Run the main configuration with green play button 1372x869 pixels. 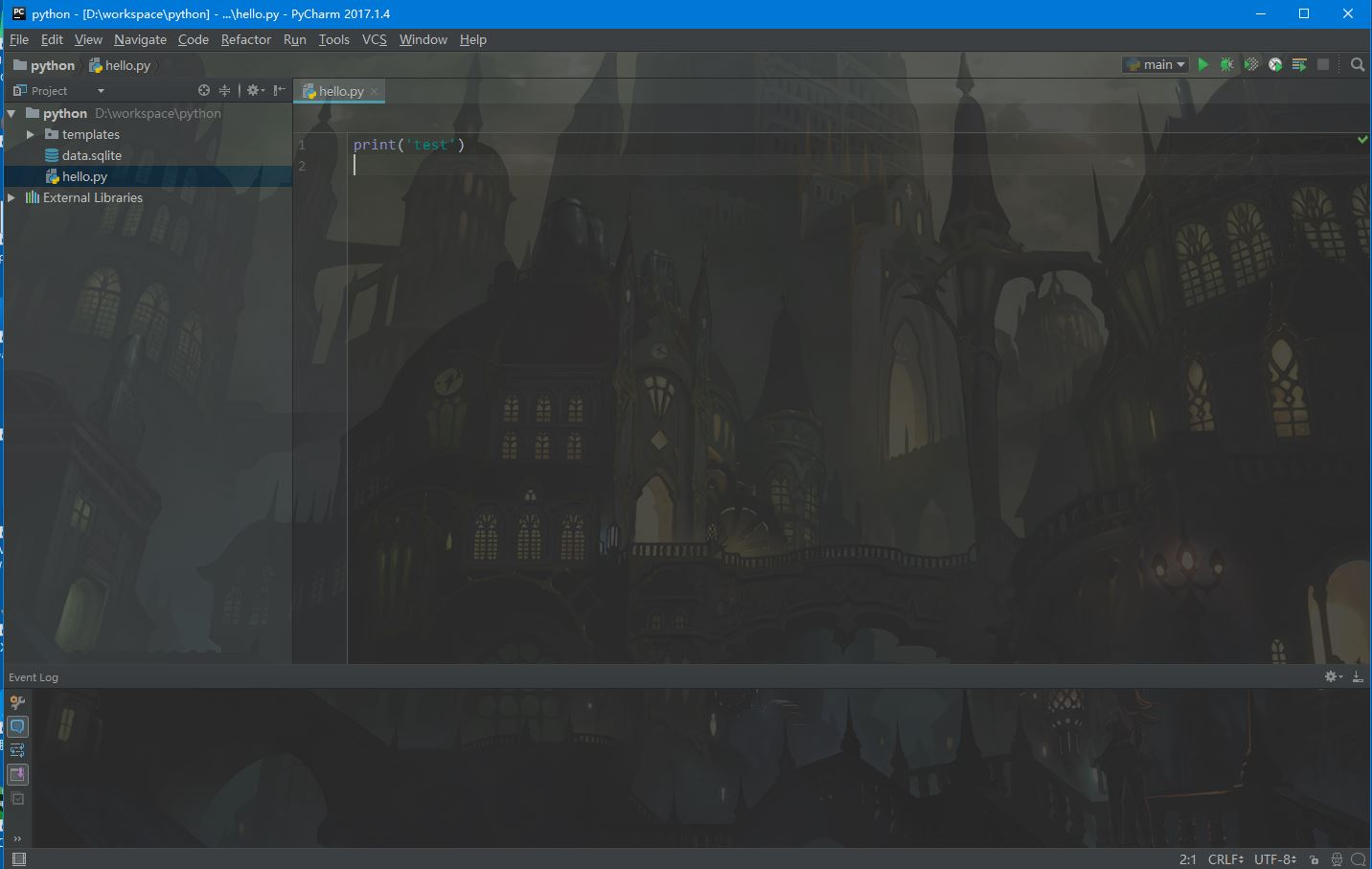pos(1203,64)
